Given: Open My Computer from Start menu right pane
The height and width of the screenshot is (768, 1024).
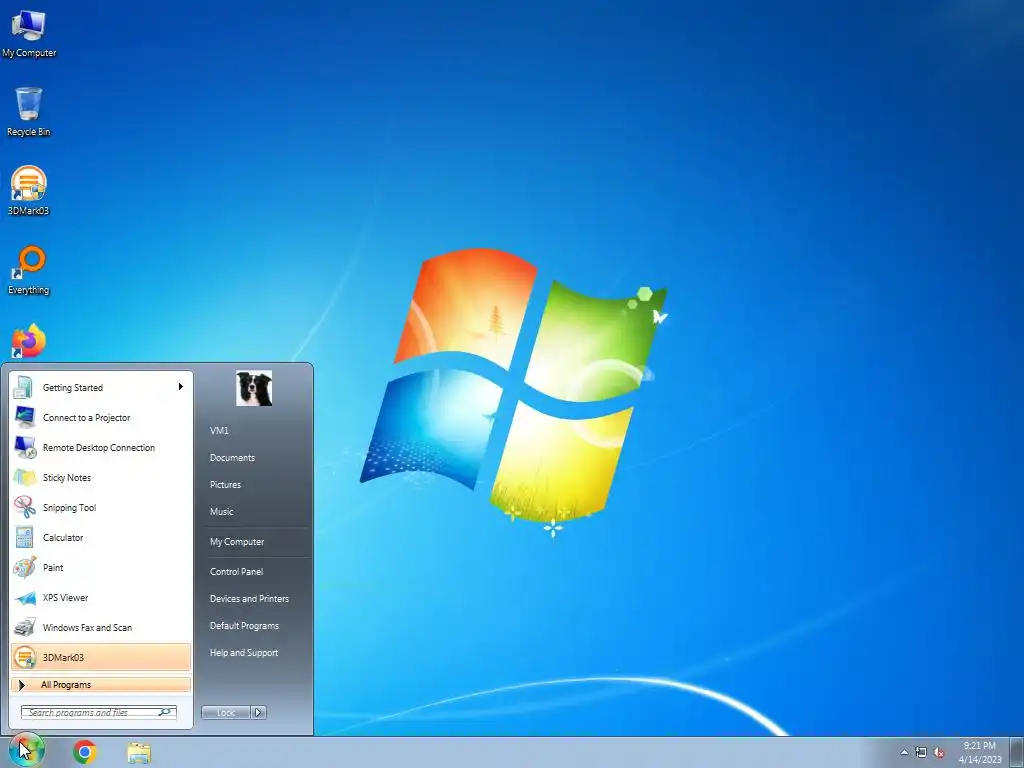Looking at the screenshot, I should click(x=237, y=541).
